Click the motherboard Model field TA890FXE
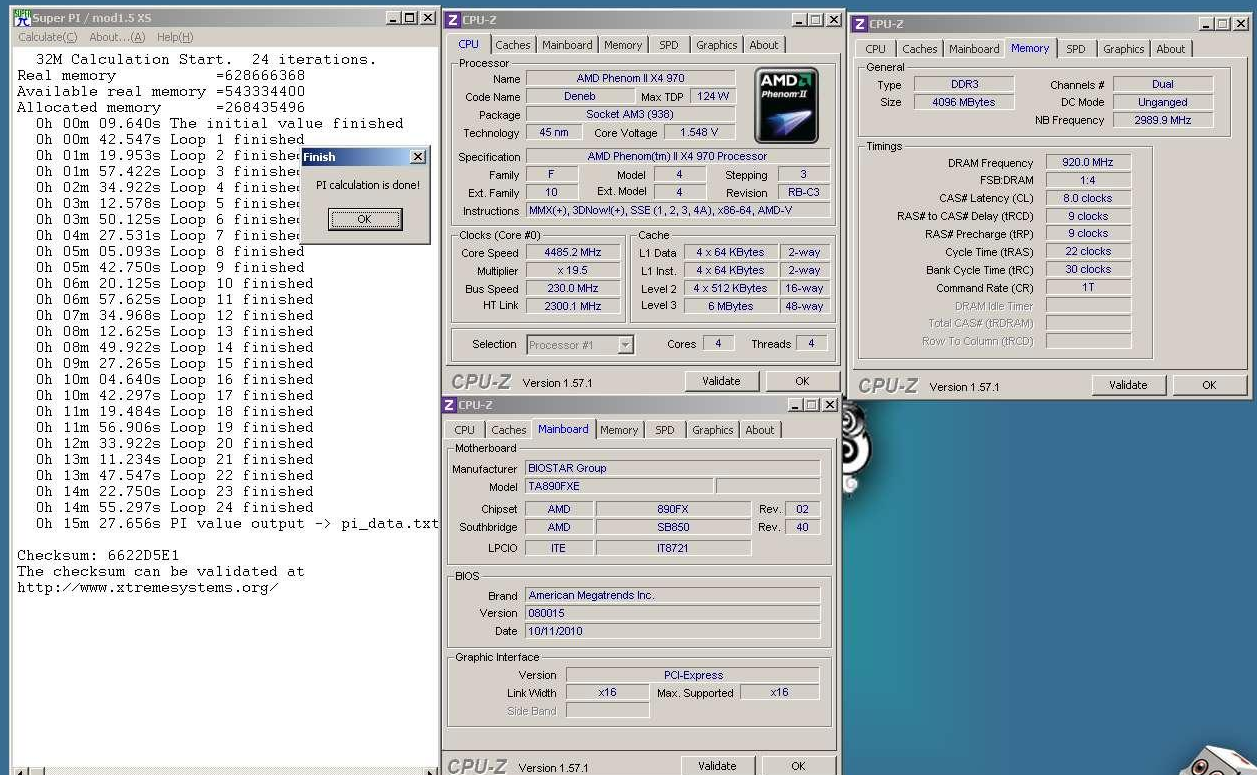Screen dimensions: 1257x775 (619, 487)
